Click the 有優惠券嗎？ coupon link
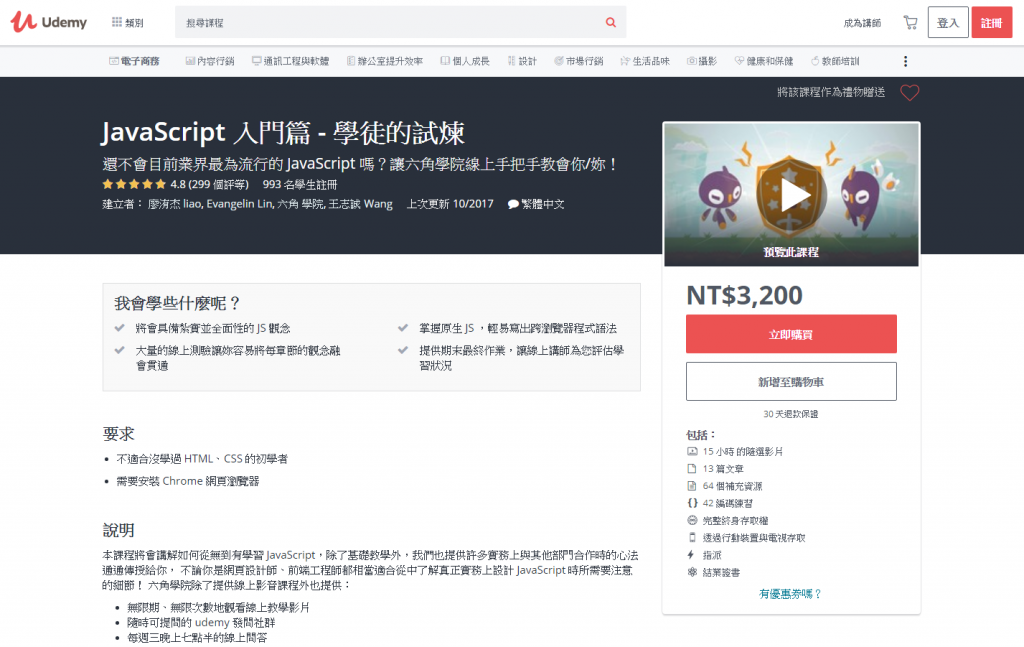 point(791,594)
